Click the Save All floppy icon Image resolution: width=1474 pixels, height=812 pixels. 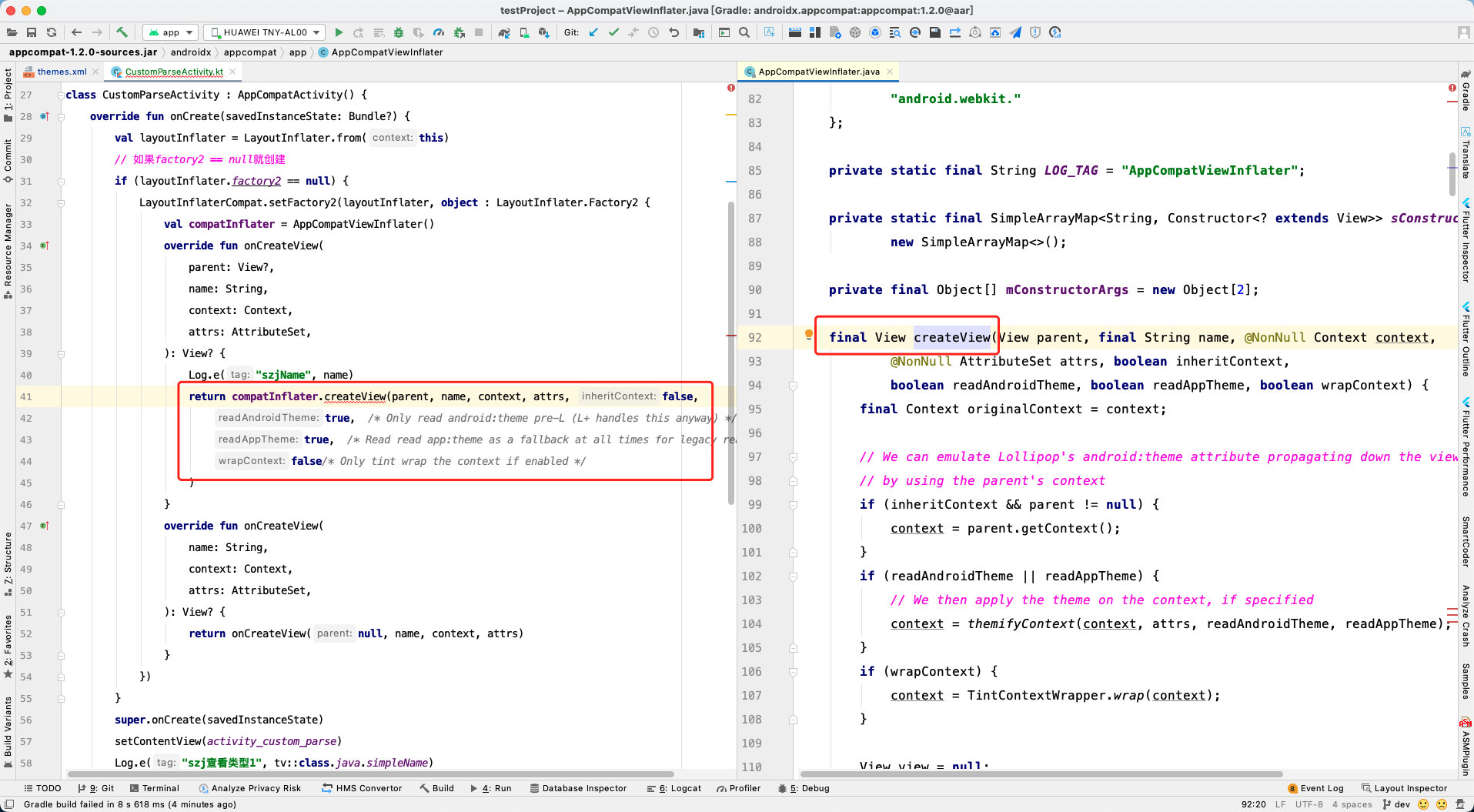point(32,32)
